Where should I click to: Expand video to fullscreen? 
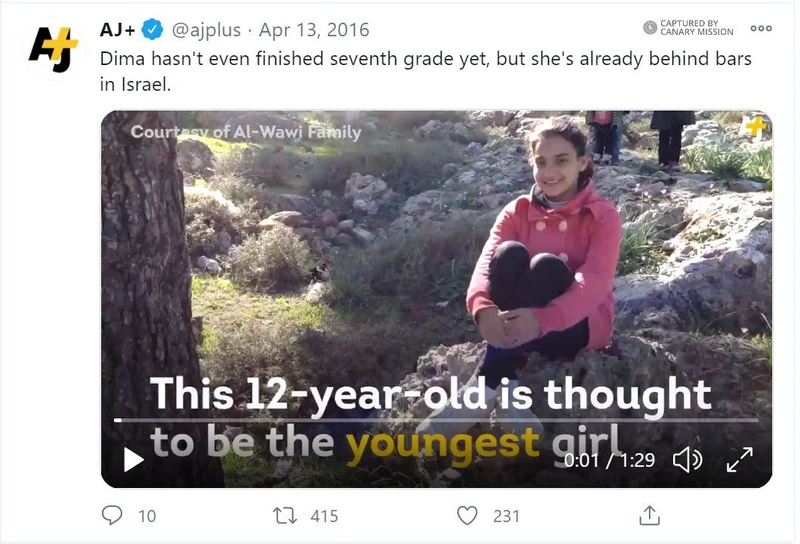(740, 460)
